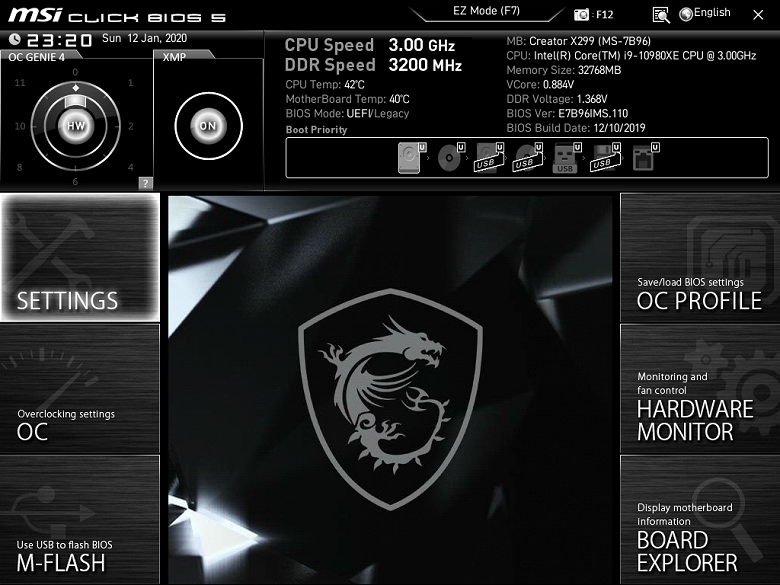Switch to EZ Mode (F7)
The height and width of the screenshot is (585, 780).
487,11
